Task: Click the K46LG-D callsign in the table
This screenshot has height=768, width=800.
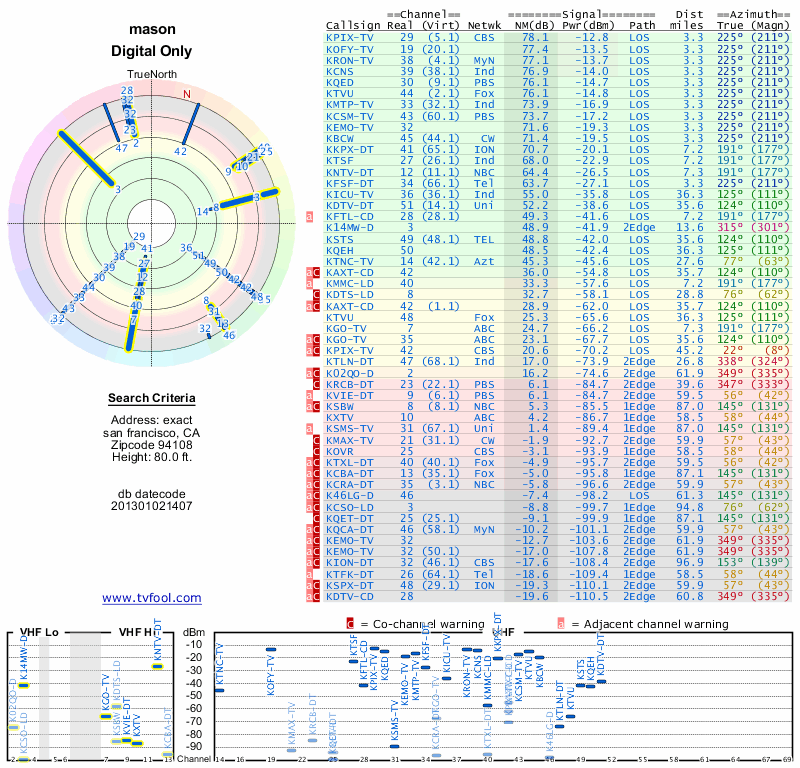Action: tap(349, 495)
